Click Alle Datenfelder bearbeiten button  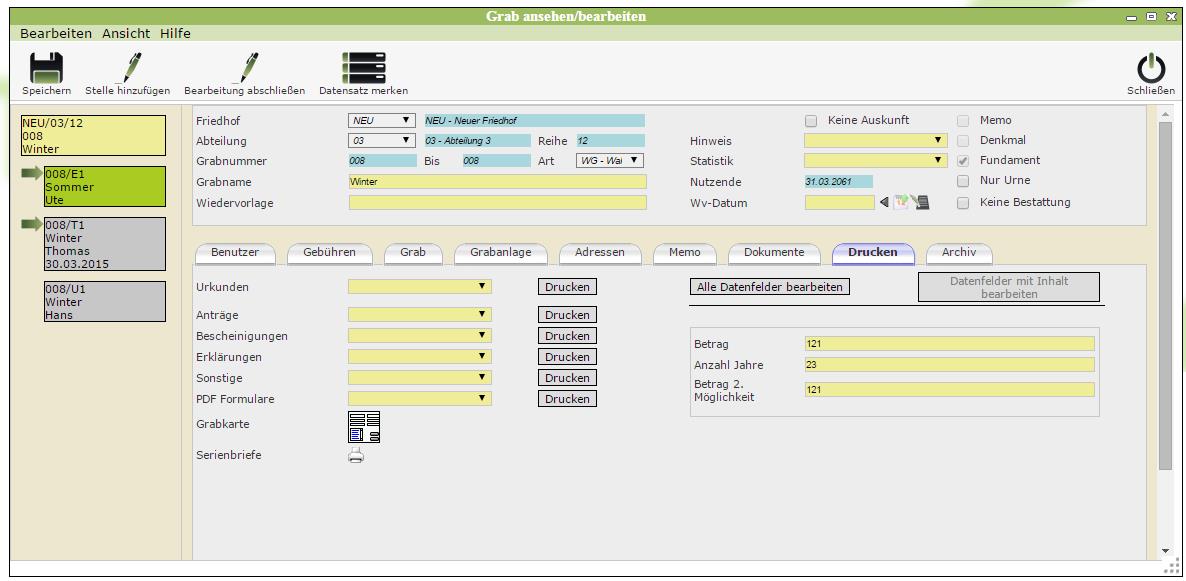pyautogui.click(x=770, y=287)
